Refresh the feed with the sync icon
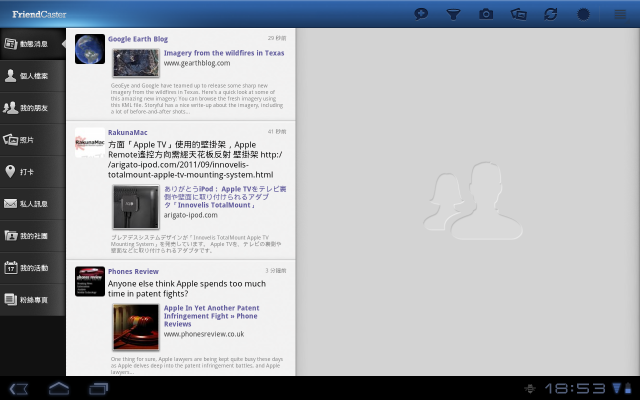Screen dimensions: 640x400 click(x=551, y=14)
